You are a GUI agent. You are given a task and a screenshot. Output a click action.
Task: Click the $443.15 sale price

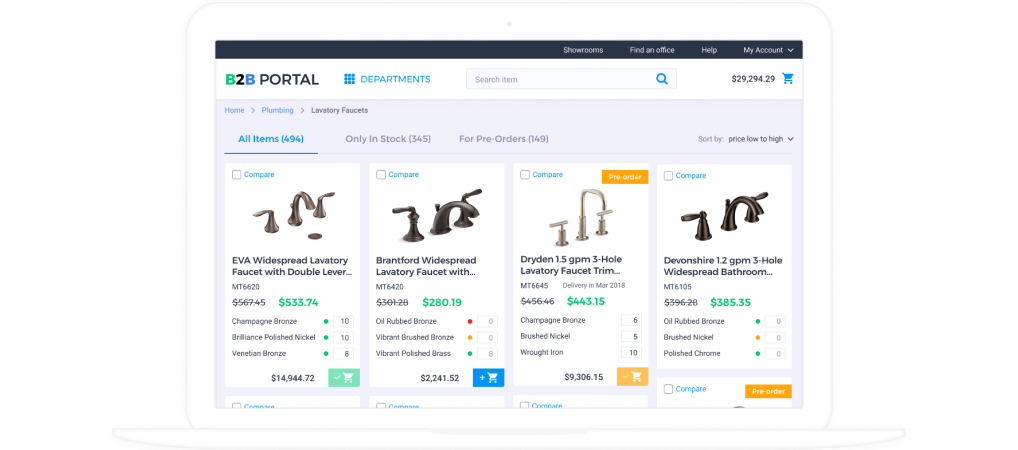586,301
